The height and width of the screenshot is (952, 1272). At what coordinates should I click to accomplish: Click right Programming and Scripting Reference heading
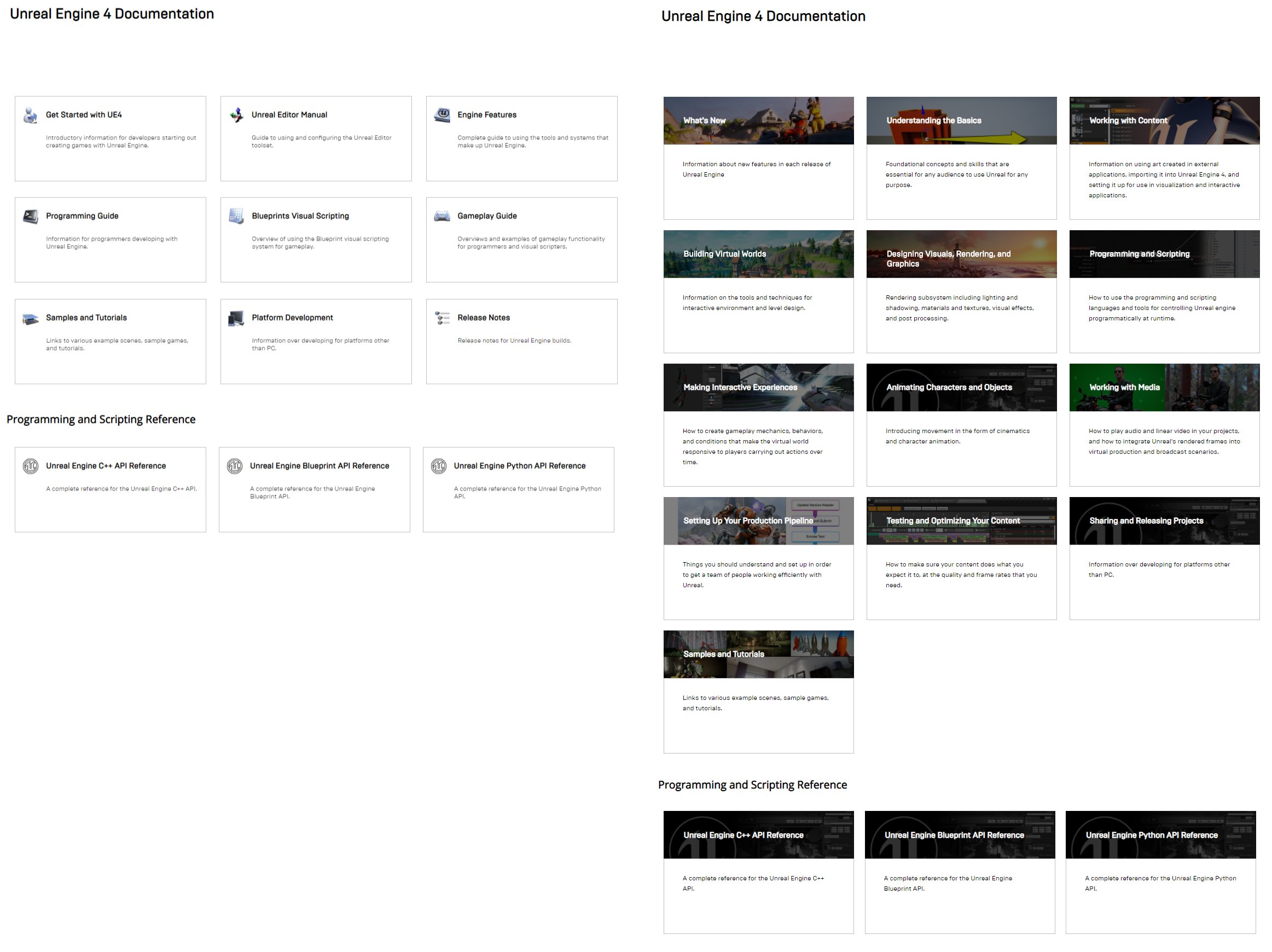[x=752, y=785]
